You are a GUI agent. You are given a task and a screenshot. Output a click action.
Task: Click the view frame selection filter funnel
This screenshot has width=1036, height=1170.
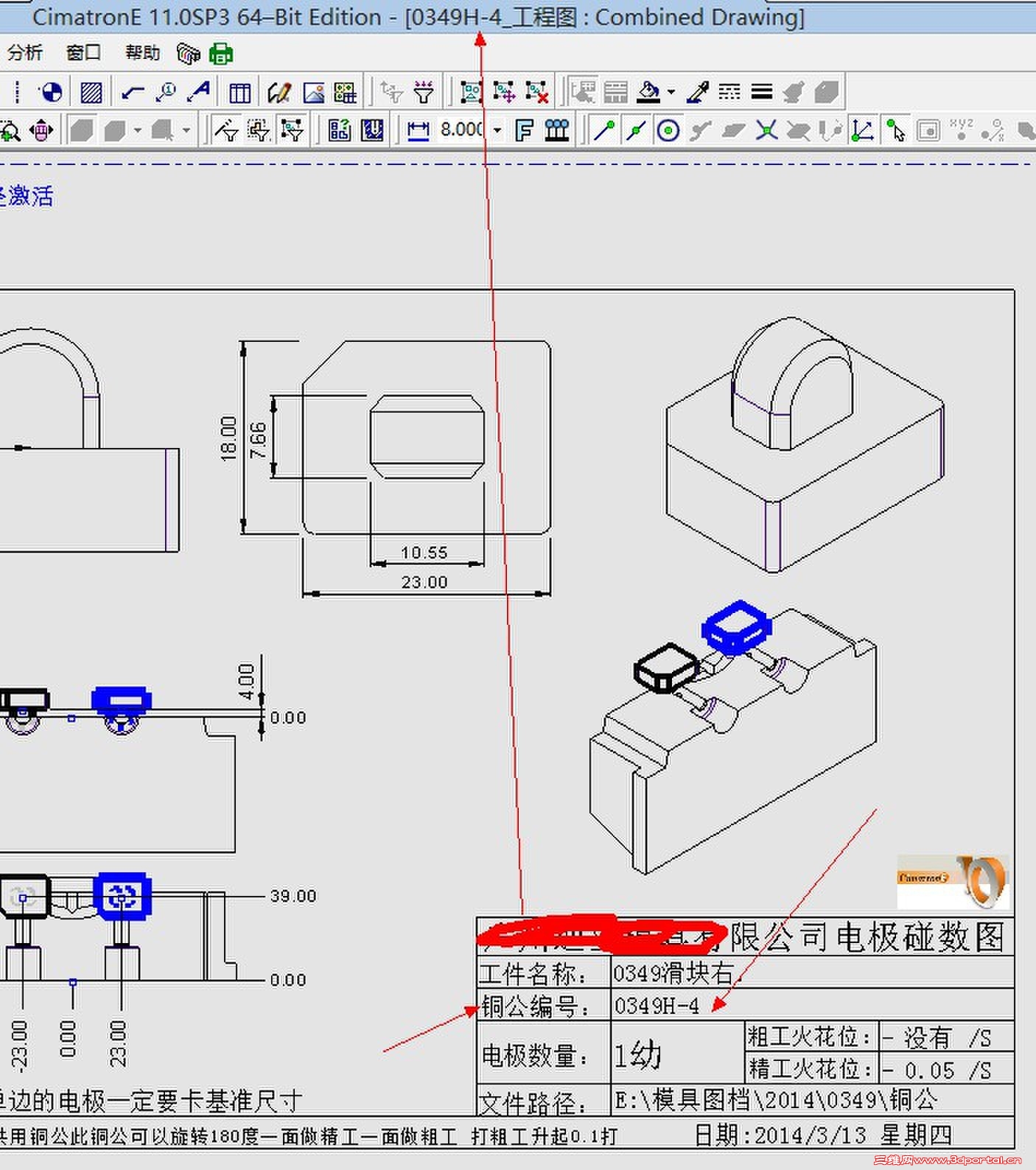(x=293, y=131)
